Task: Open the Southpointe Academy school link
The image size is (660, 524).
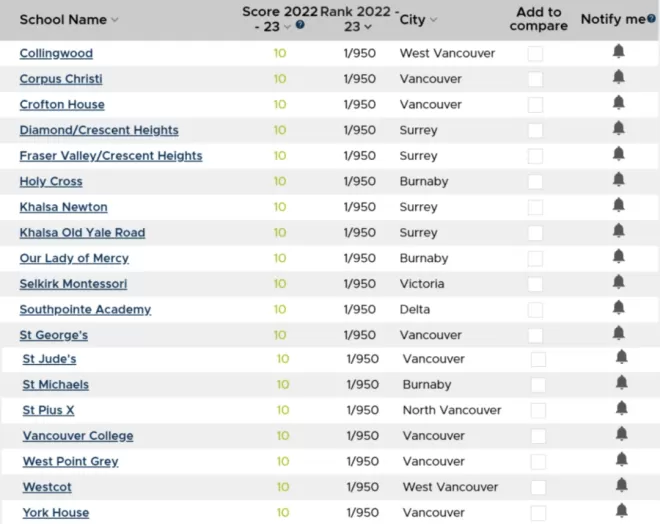Action: pyautogui.click(x=85, y=310)
